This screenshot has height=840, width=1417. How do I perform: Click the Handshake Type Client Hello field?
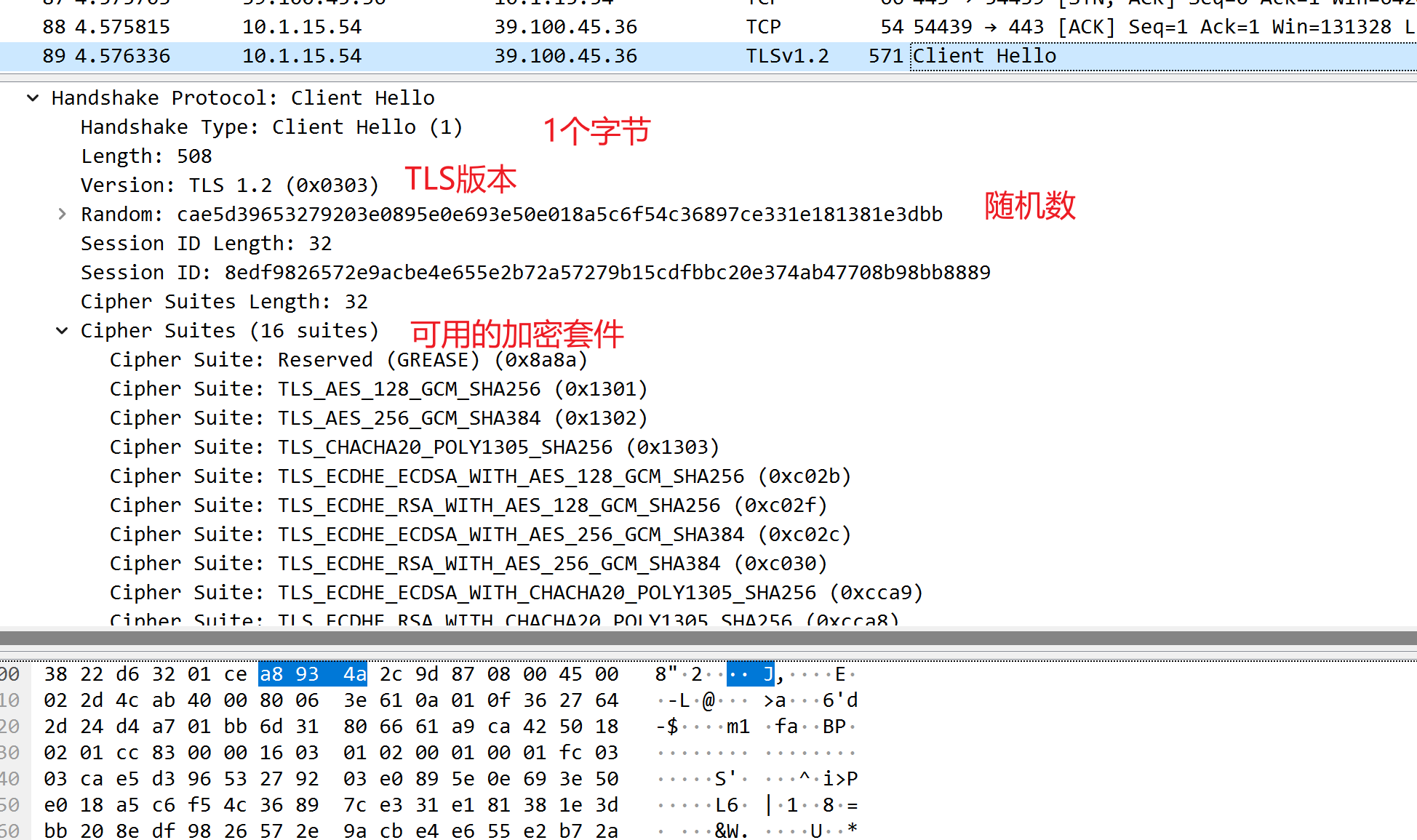click(271, 127)
